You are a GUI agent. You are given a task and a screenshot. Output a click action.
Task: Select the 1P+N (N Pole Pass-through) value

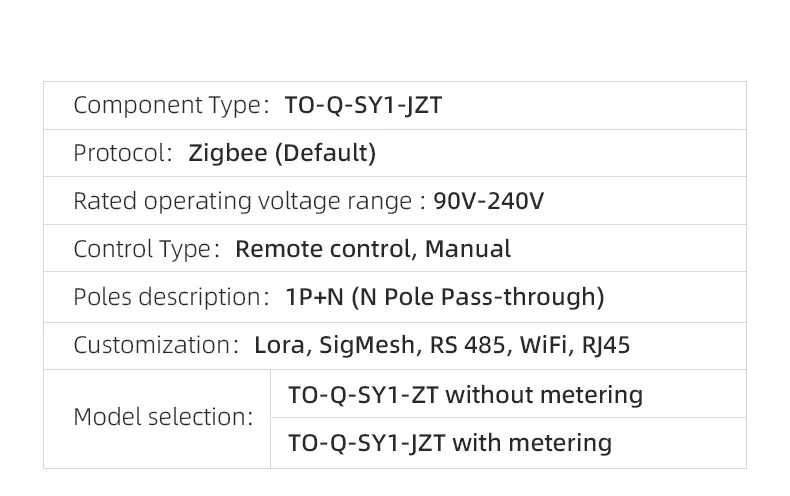click(x=445, y=297)
